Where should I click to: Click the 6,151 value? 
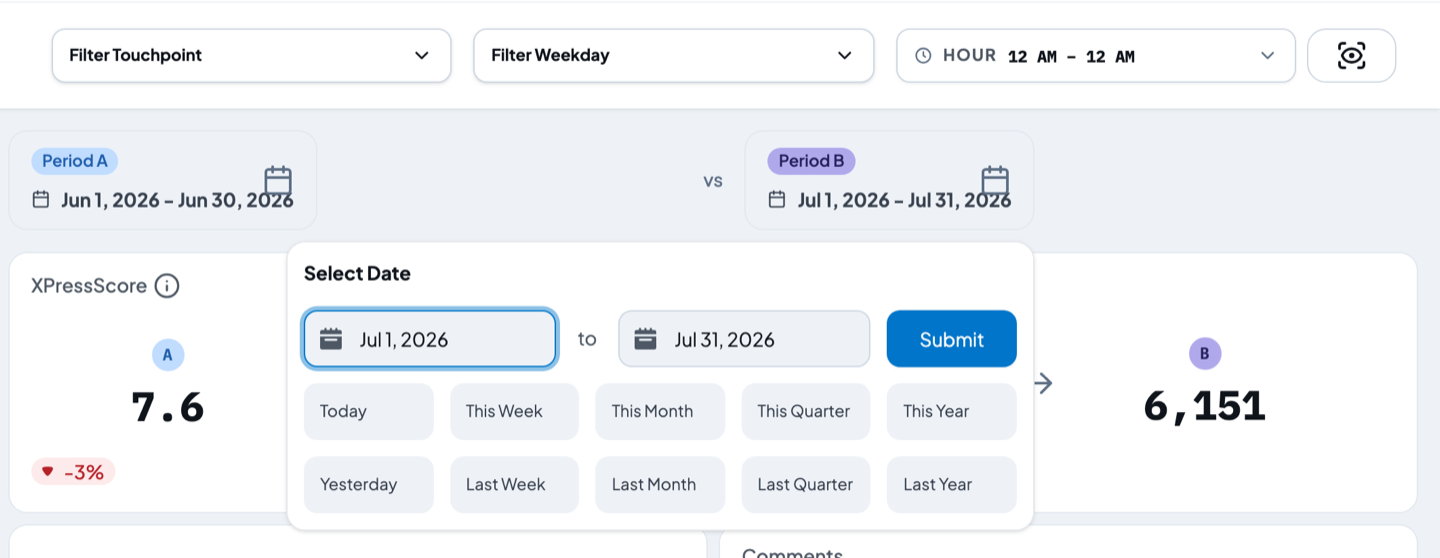[1205, 406]
